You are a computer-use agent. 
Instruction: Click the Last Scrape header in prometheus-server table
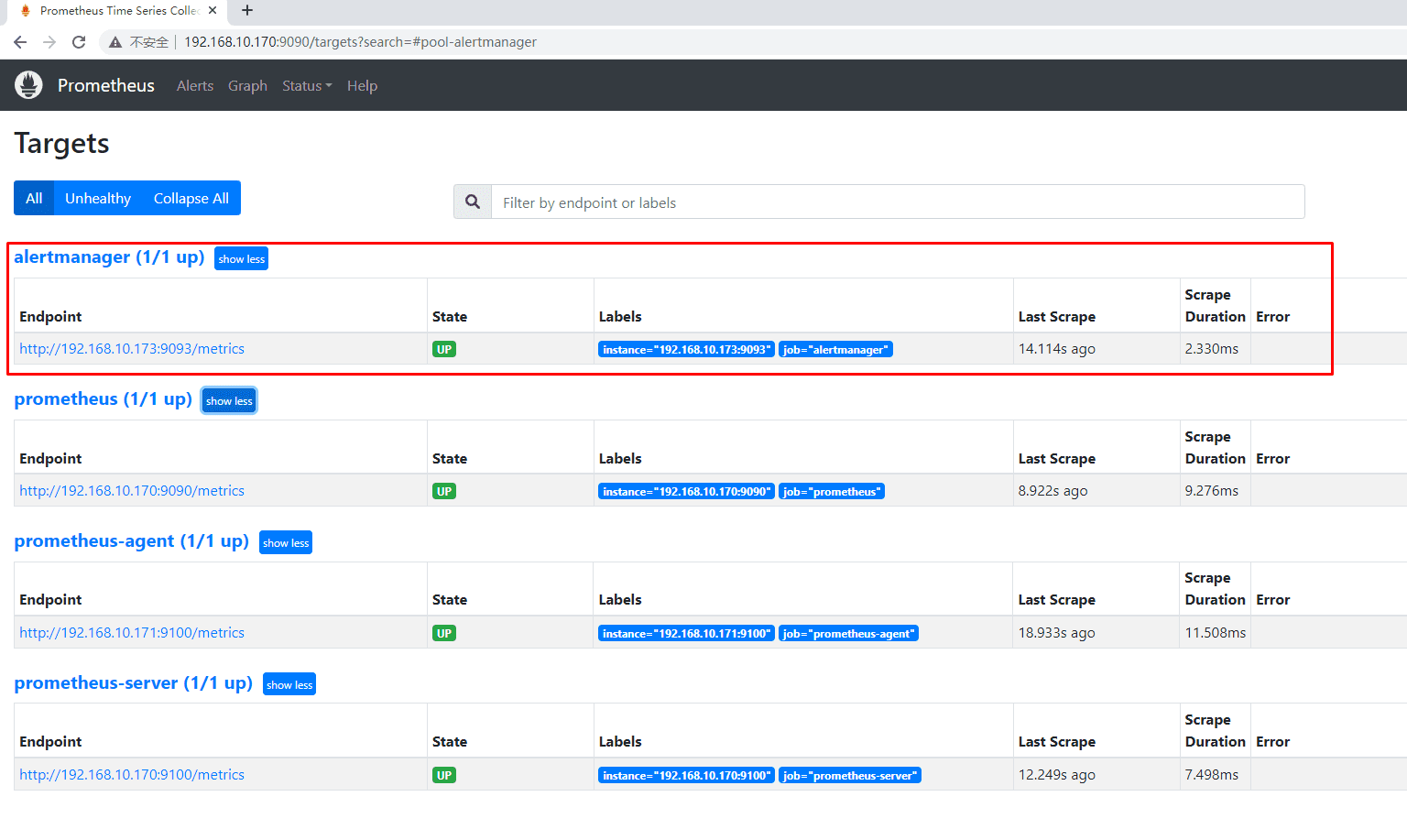1057,742
